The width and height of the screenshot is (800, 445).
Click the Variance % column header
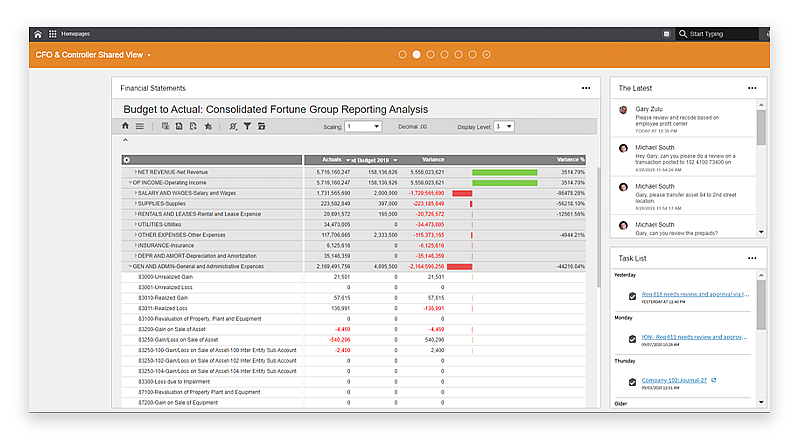coord(570,160)
